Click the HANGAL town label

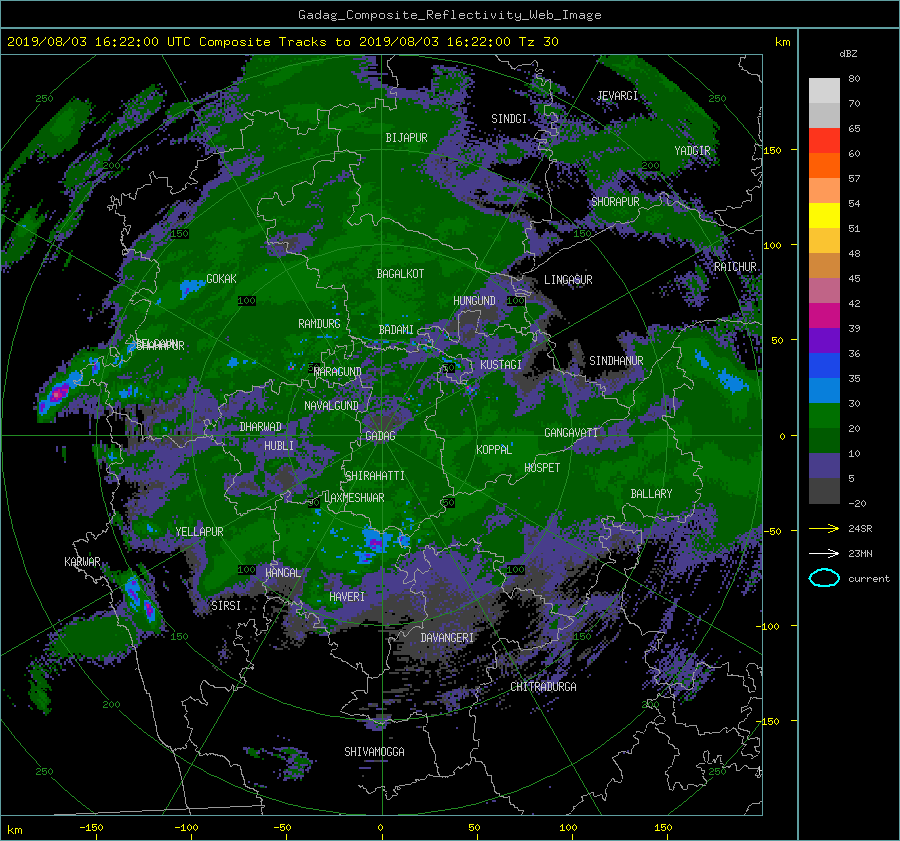283,573
